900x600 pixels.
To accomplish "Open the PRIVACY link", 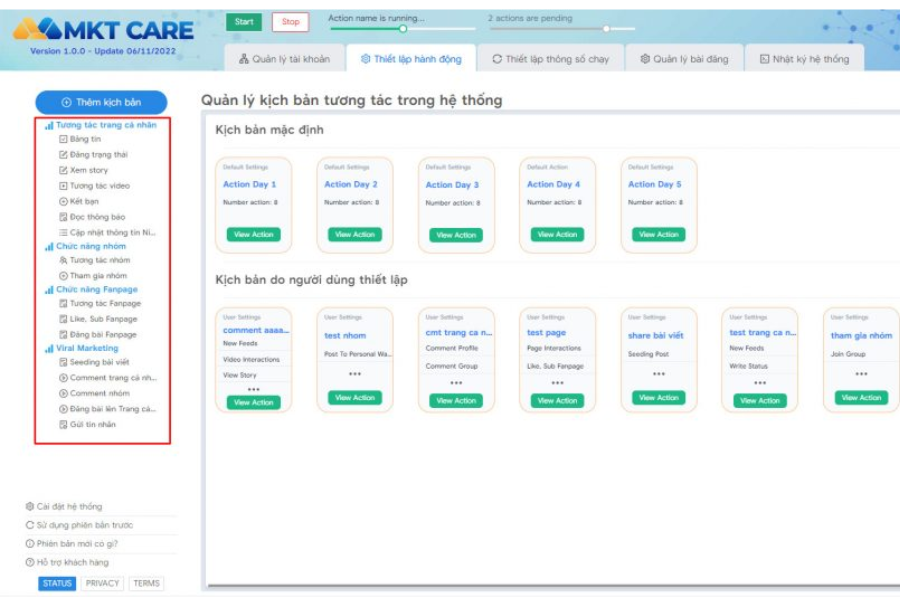I will click(102, 583).
